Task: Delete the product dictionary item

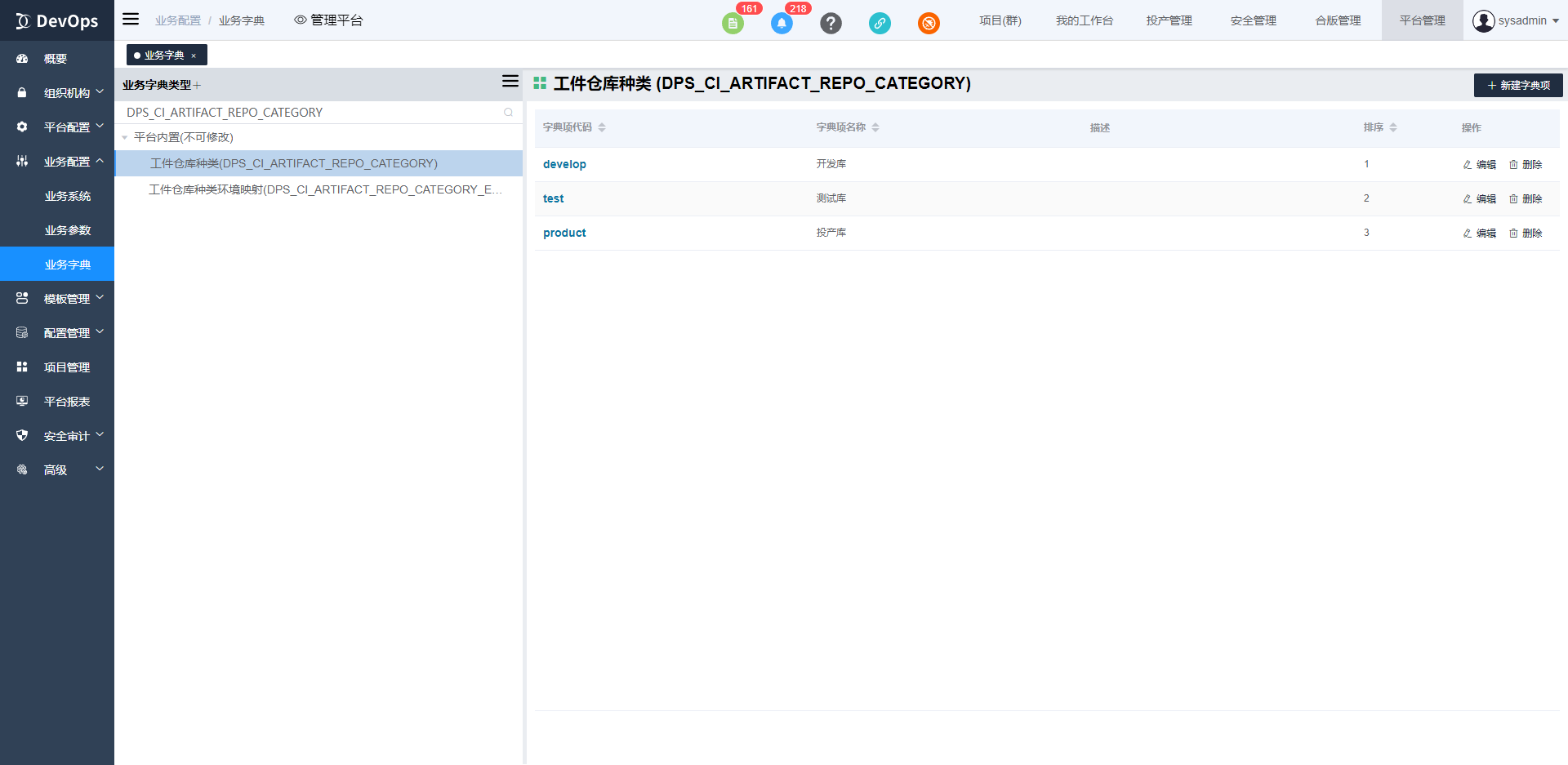Action: [x=1525, y=234]
